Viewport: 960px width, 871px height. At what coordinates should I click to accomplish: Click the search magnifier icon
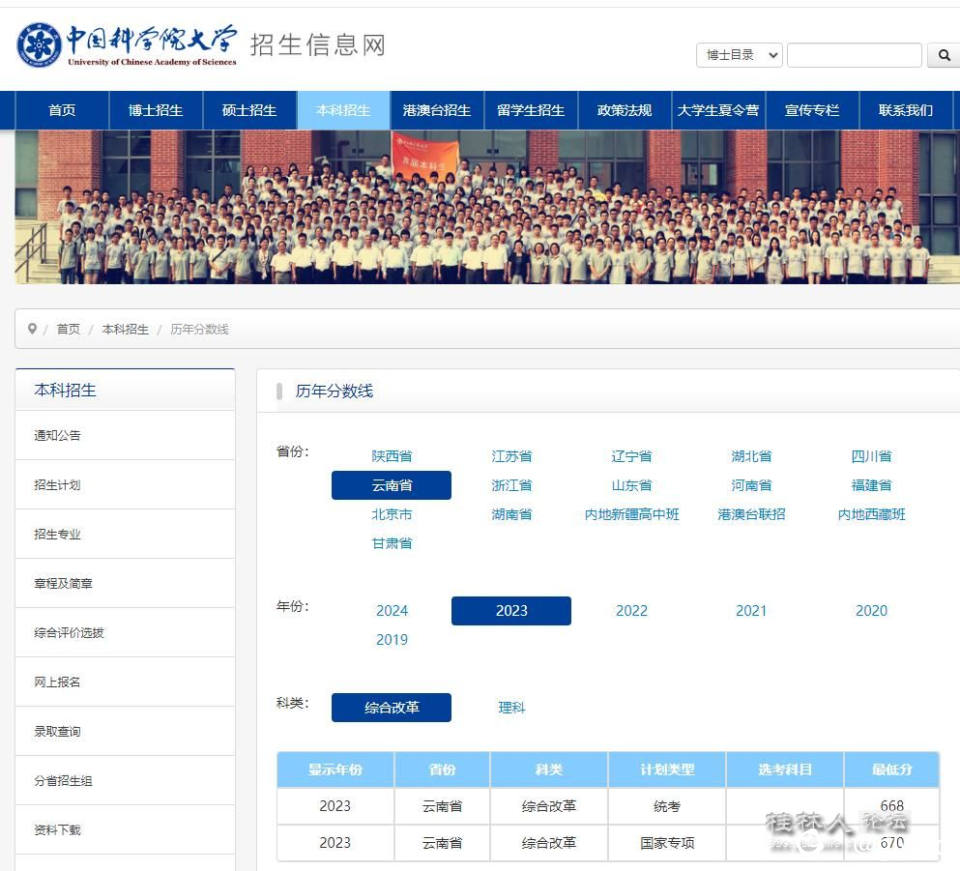(943, 56)
